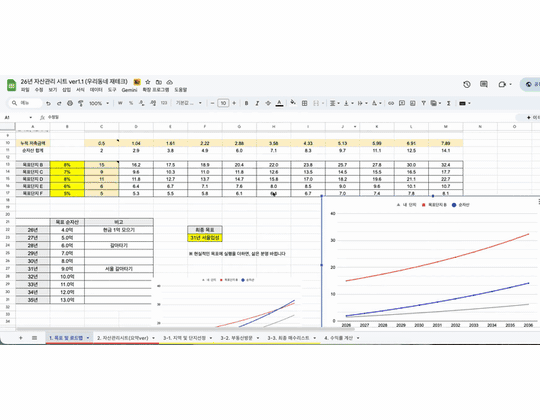Open text wrapping dropdown
Image resolution: width=540 pixels, height=420 pixels.
point(362,103)
